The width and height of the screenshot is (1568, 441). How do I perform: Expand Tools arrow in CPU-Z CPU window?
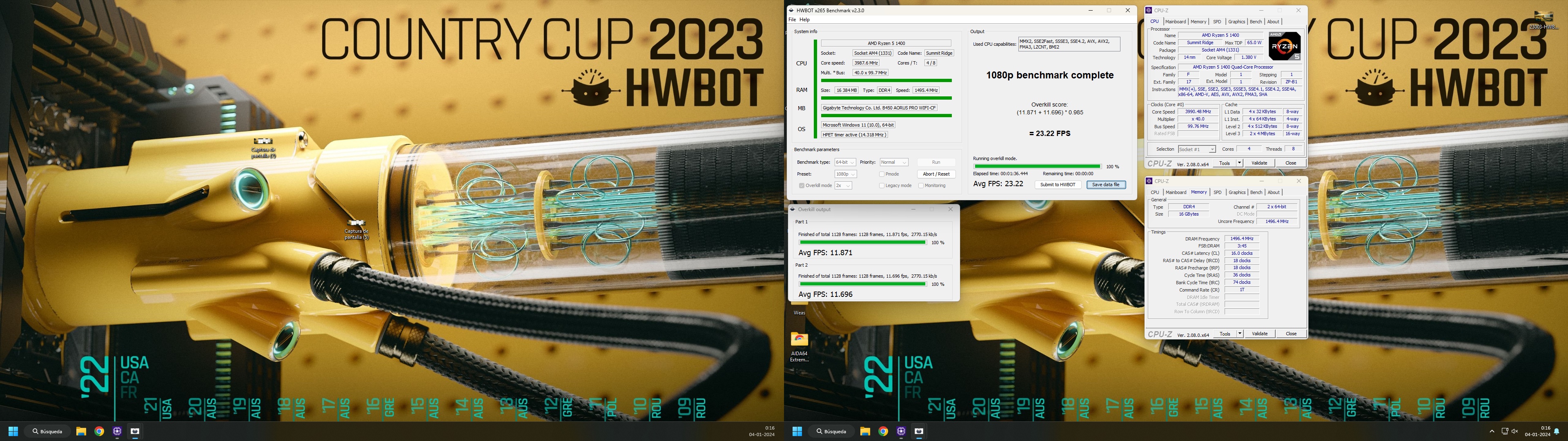(1239, 163)
